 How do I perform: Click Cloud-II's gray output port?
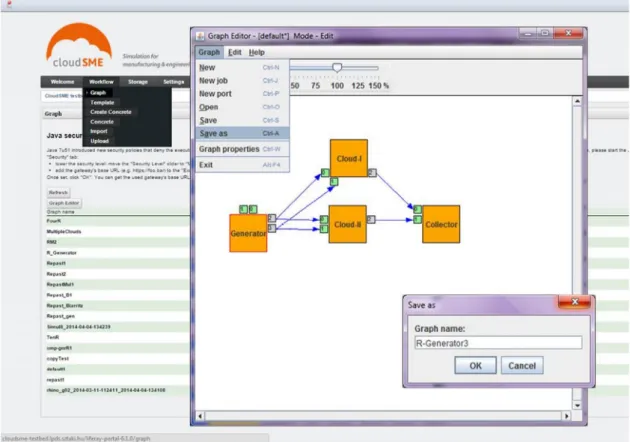pos(371,219)
